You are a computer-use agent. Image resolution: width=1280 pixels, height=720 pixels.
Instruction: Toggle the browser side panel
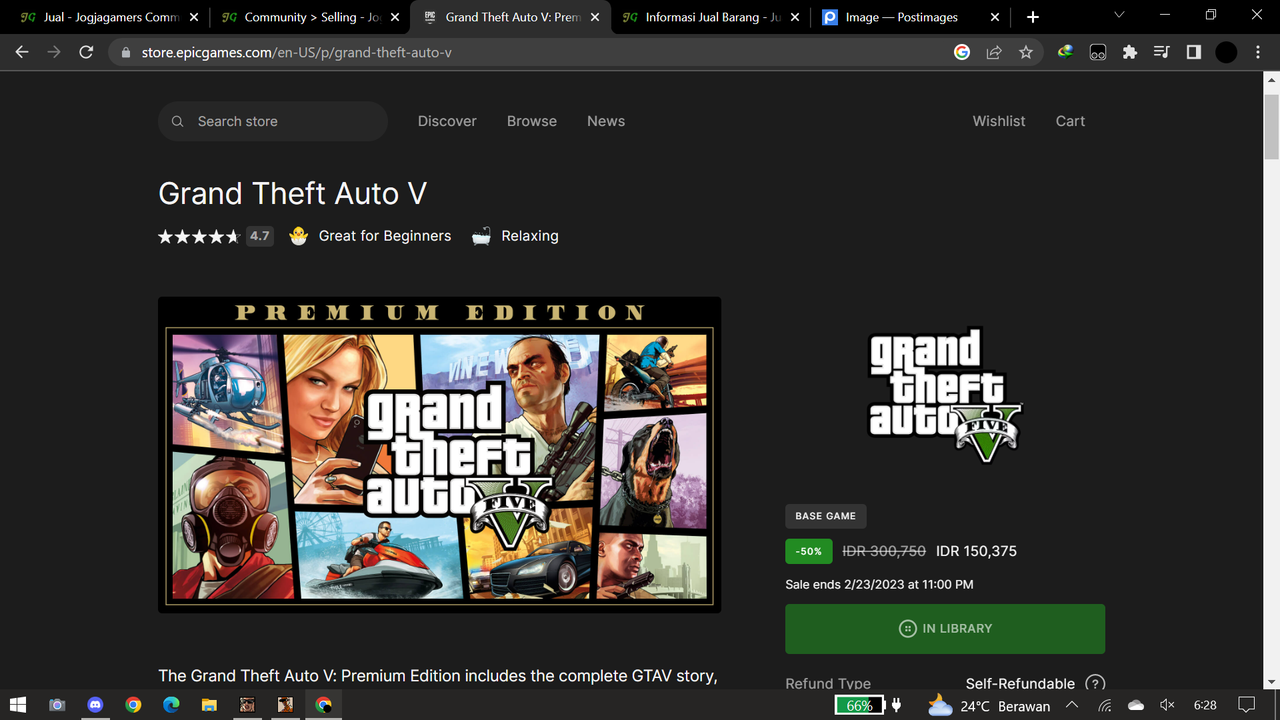coord(1194,52)
